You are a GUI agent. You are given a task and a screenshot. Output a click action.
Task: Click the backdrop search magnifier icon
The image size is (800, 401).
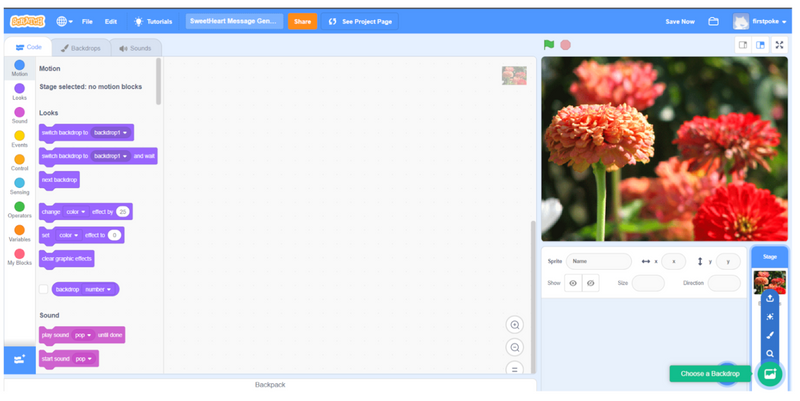tap(770, 354)
